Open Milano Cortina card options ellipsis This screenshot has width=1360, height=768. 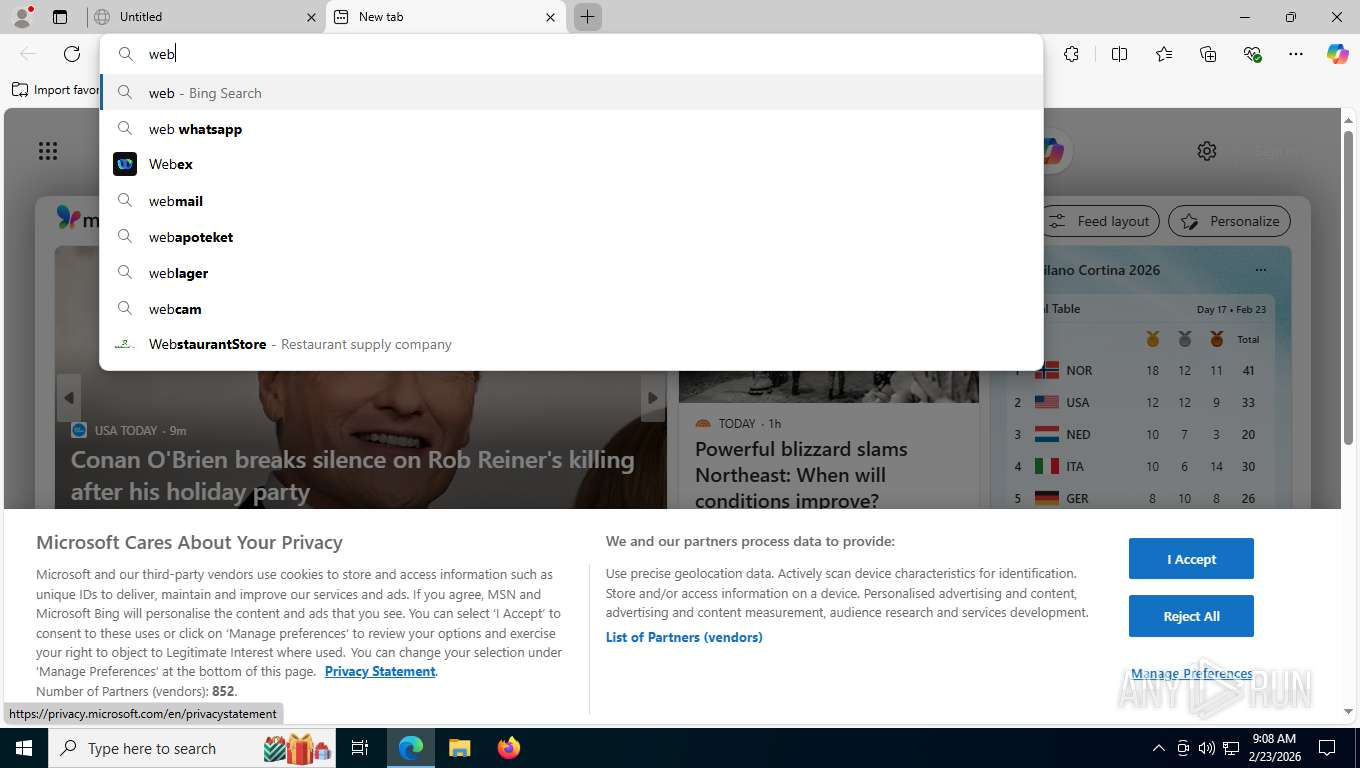(x=1260, y=270)
